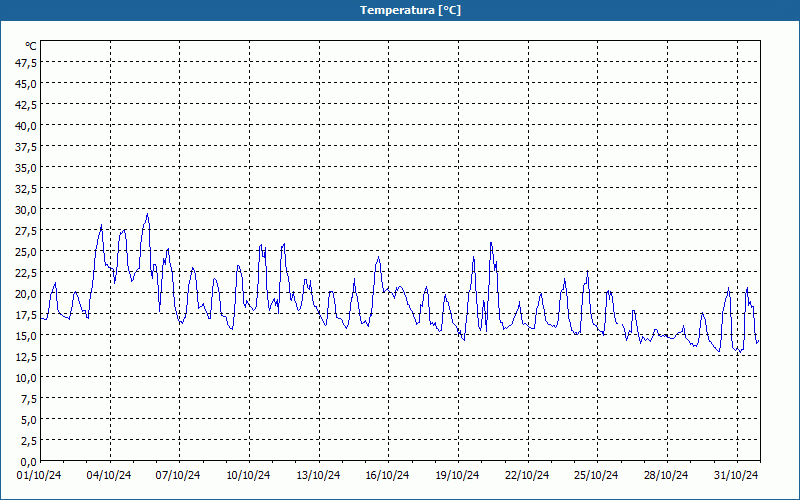Click the 25/10/24 date label

coord(596,476)
